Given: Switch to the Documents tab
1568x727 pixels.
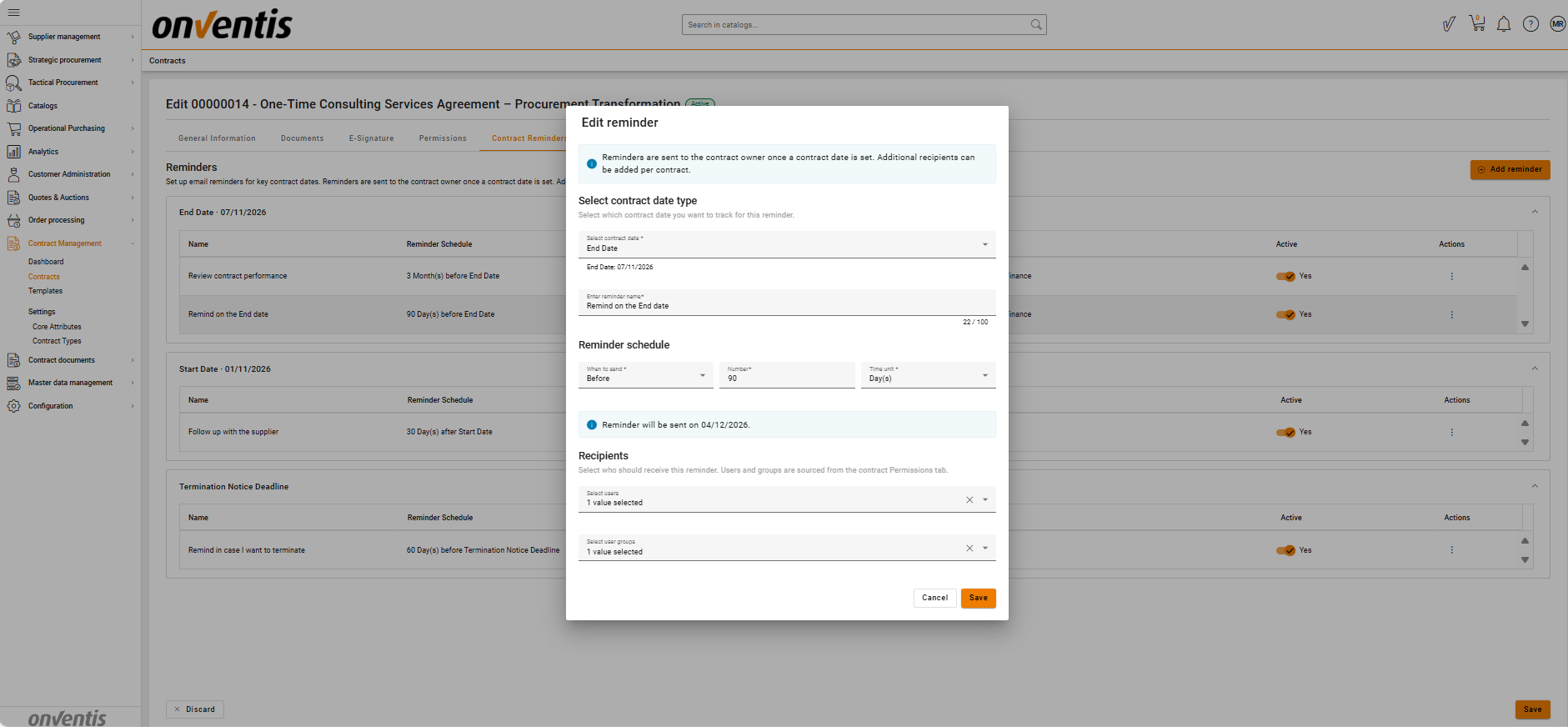Looking at the screenshot, I should click(302, 138).
